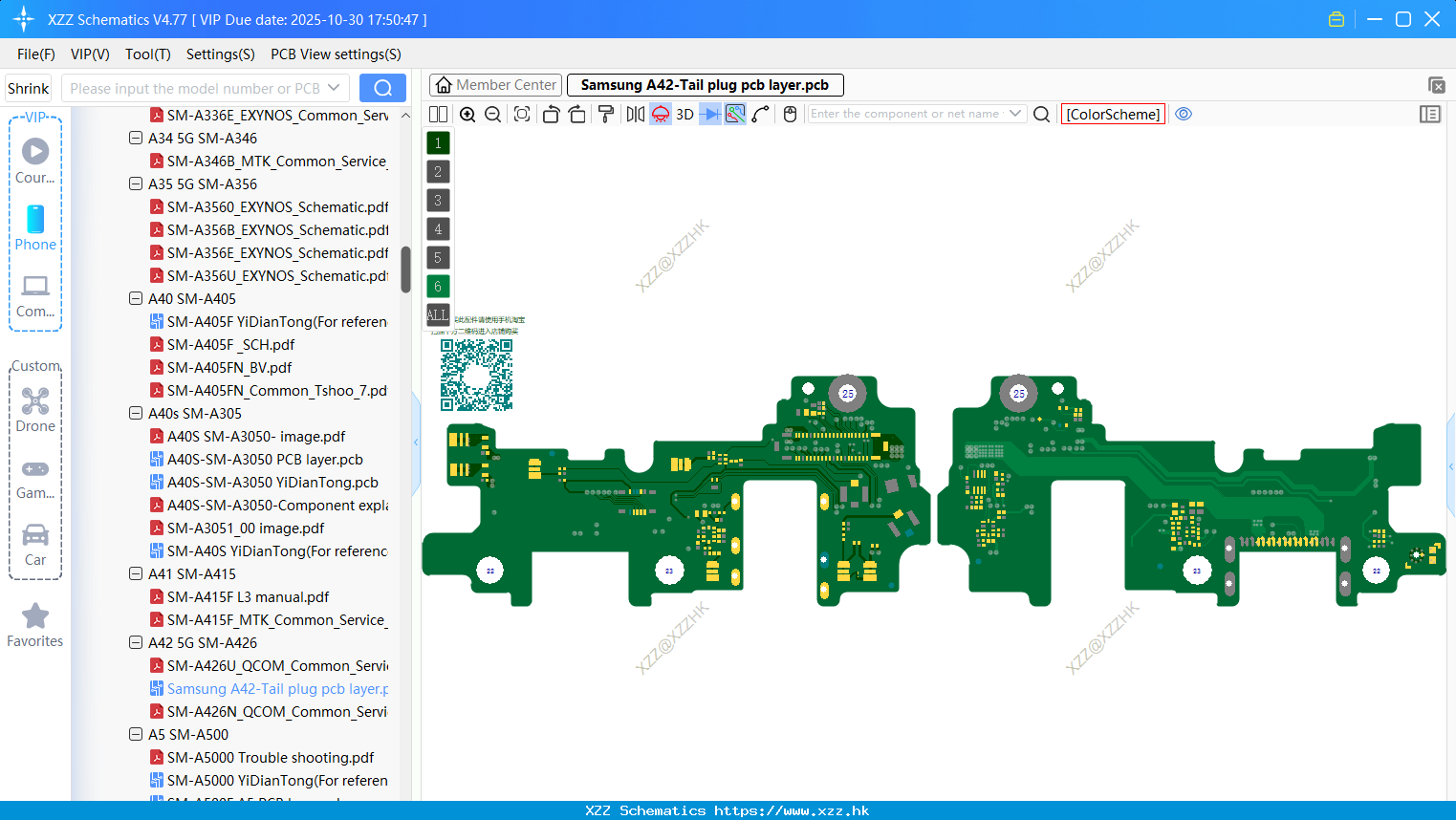Show ALL PCB layers
Viewport: 1456px width, 820px height.
(438, 314)
